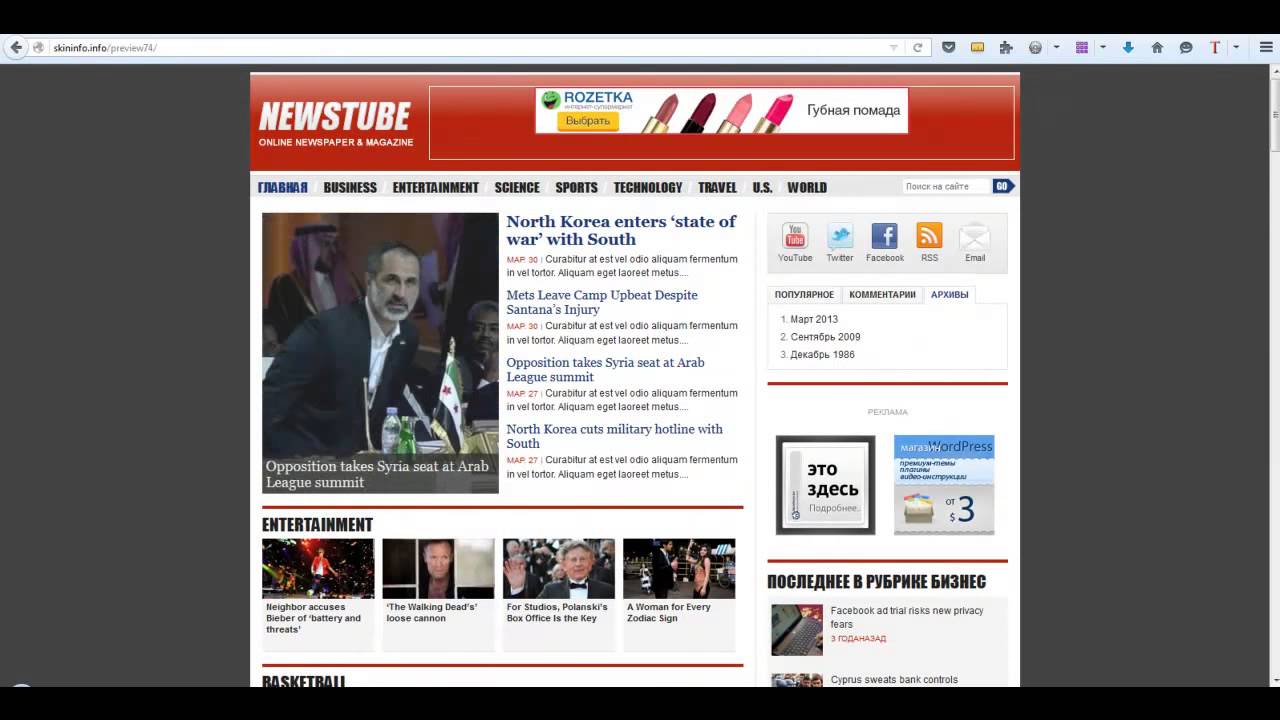This screenshot has height=720, width=1280.
Task: Click the yellow card toolbar icon
Action: (x=978, y=47)
